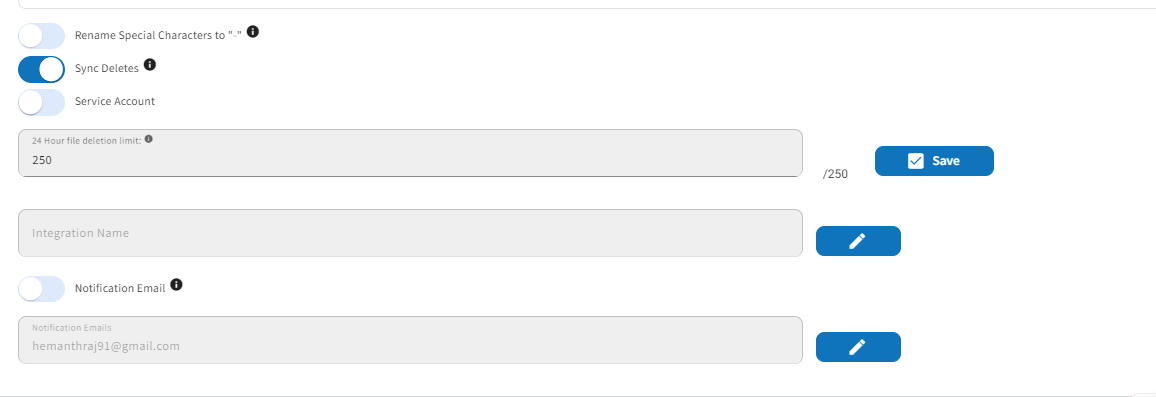The image size is (1156, 397).
Task: Open info tooltip for Rename Special Characters
Action: (x=253, y=32)
